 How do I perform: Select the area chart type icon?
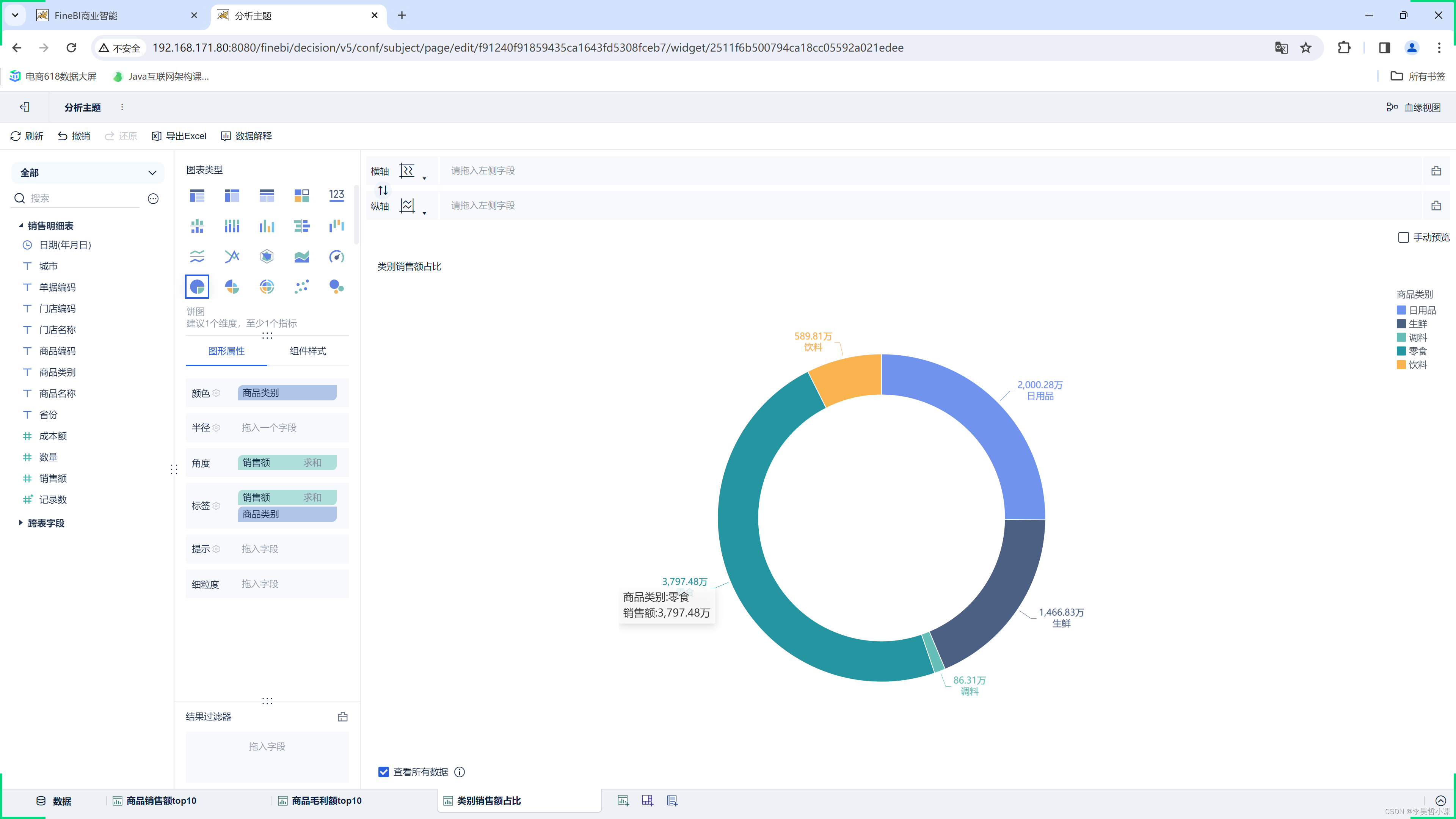[x=301, y=257]
